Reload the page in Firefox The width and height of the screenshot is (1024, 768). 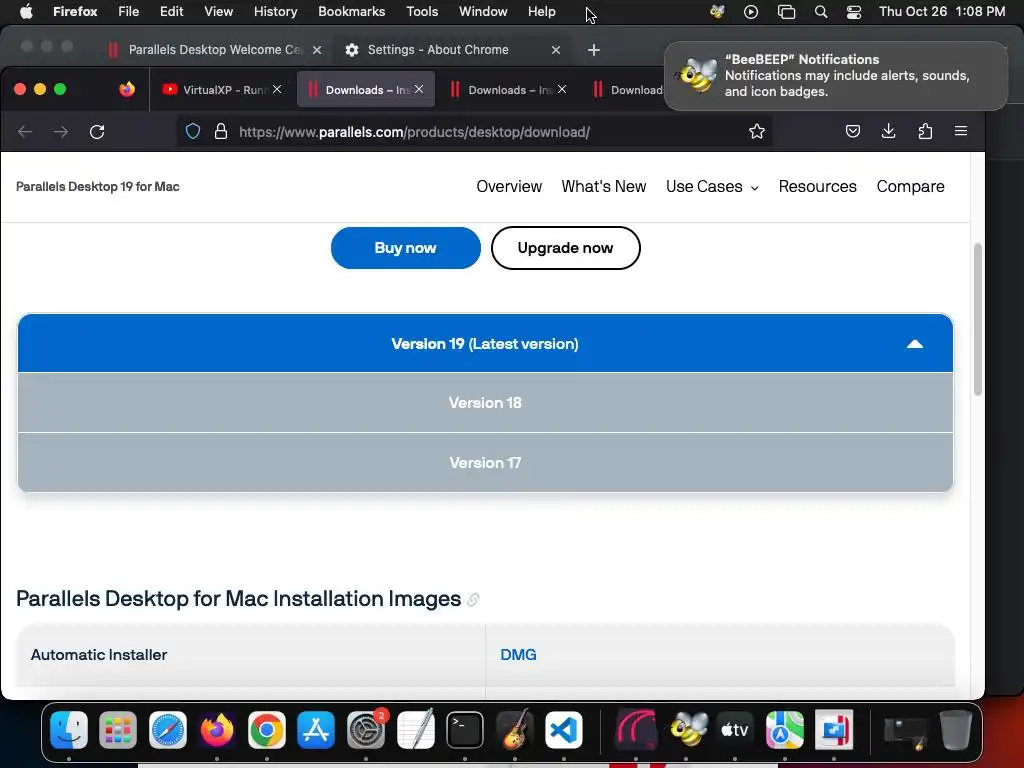pyautogui.click(x=97, y=132)
